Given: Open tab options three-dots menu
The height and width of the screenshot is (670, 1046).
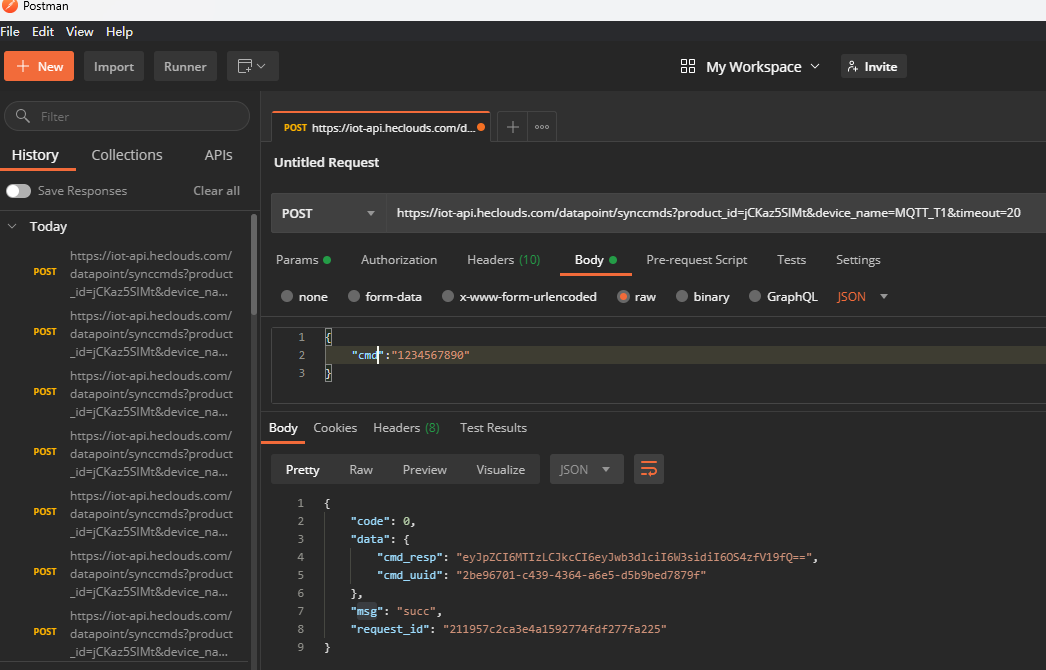Looking at the screenshot, I should point(542,127).
